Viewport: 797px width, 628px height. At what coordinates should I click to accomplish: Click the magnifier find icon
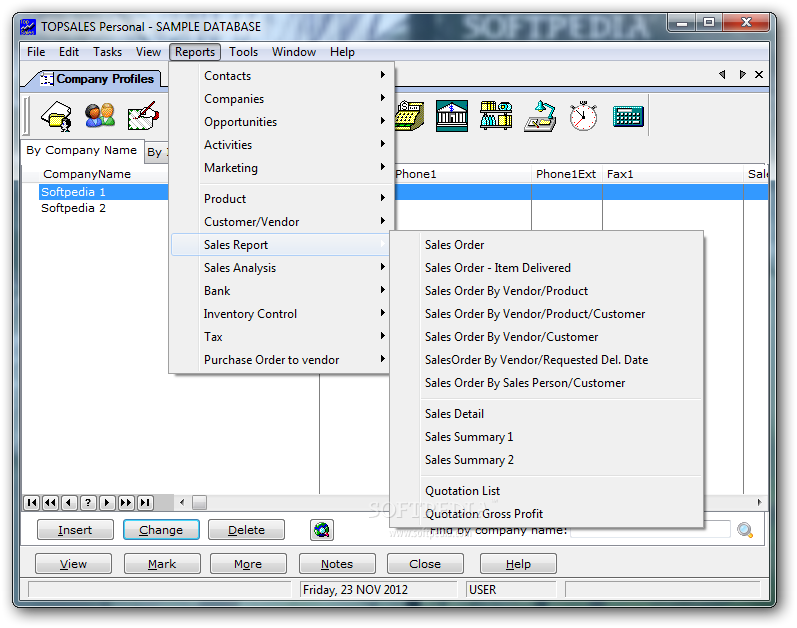pos(745,530)
